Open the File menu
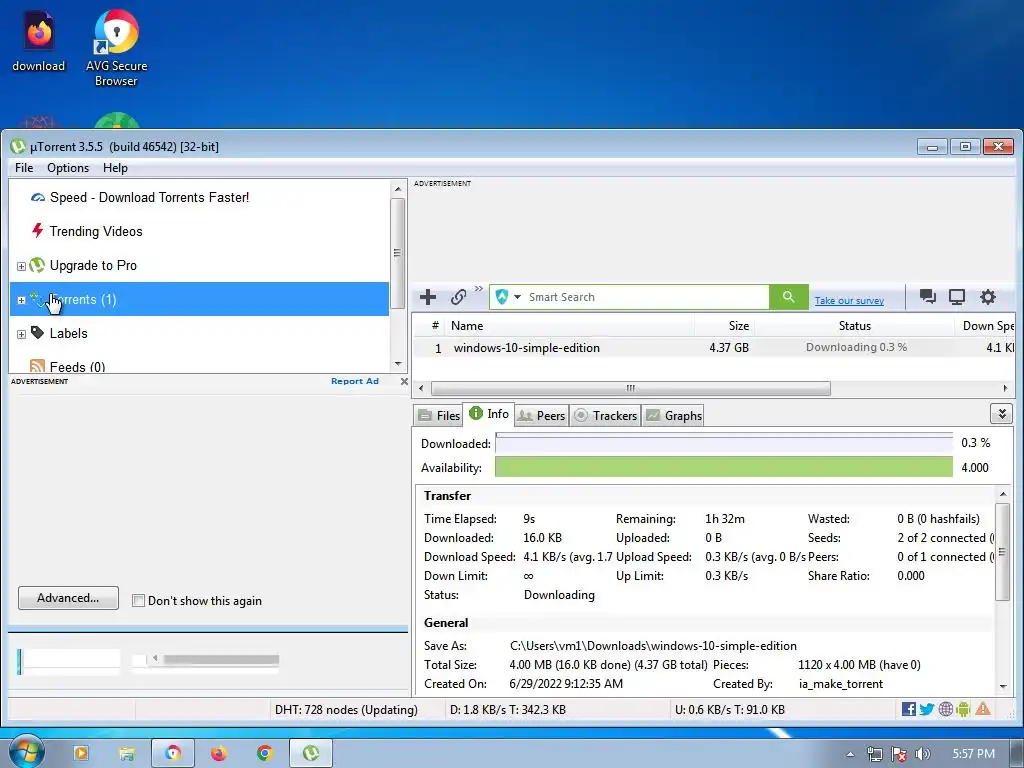This screenshot has height=768, width=1024. [x=24, y=168]
